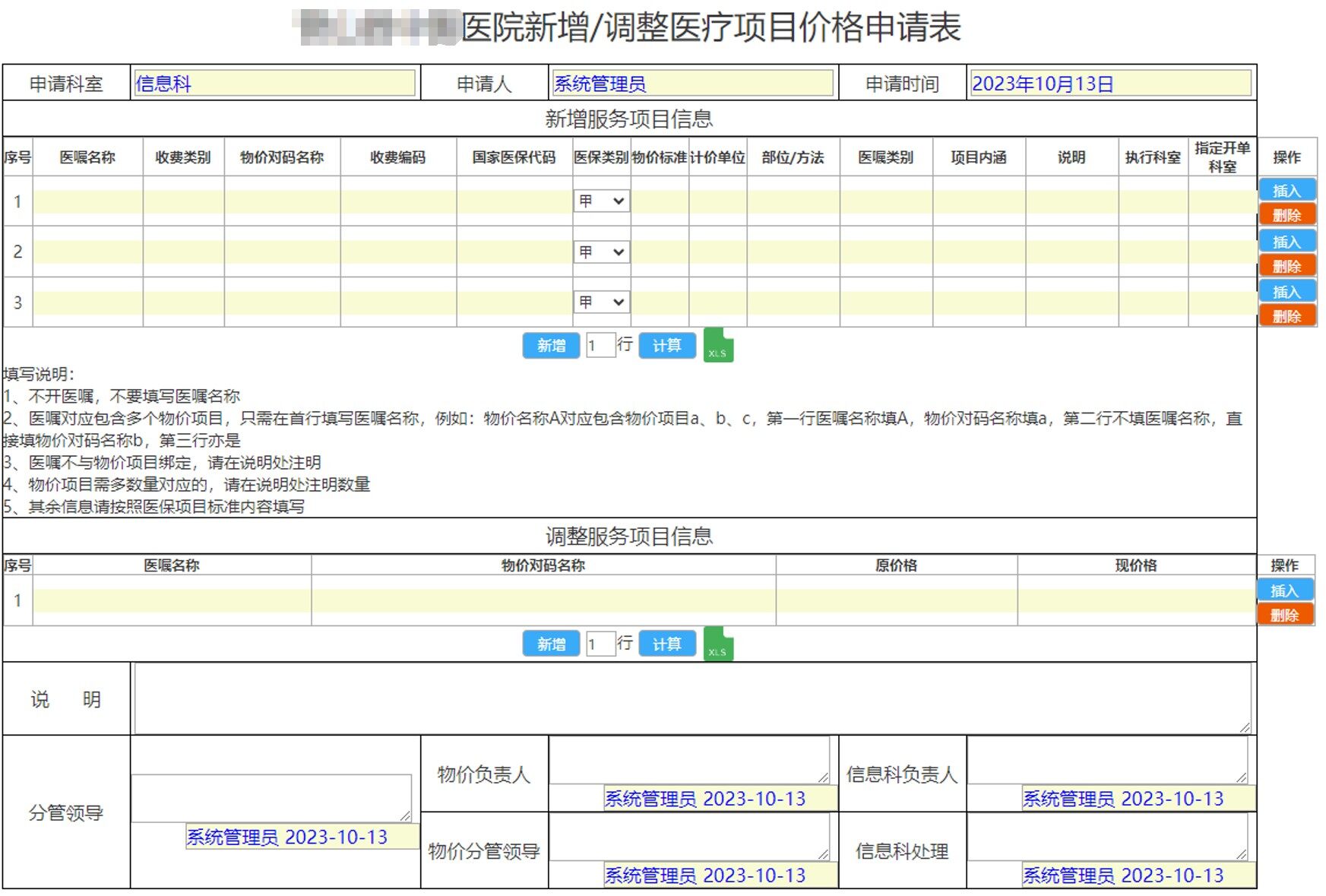Click 计算 button under new services table
The height and width of the screenshot is (896, 1326).
point(666,346)
